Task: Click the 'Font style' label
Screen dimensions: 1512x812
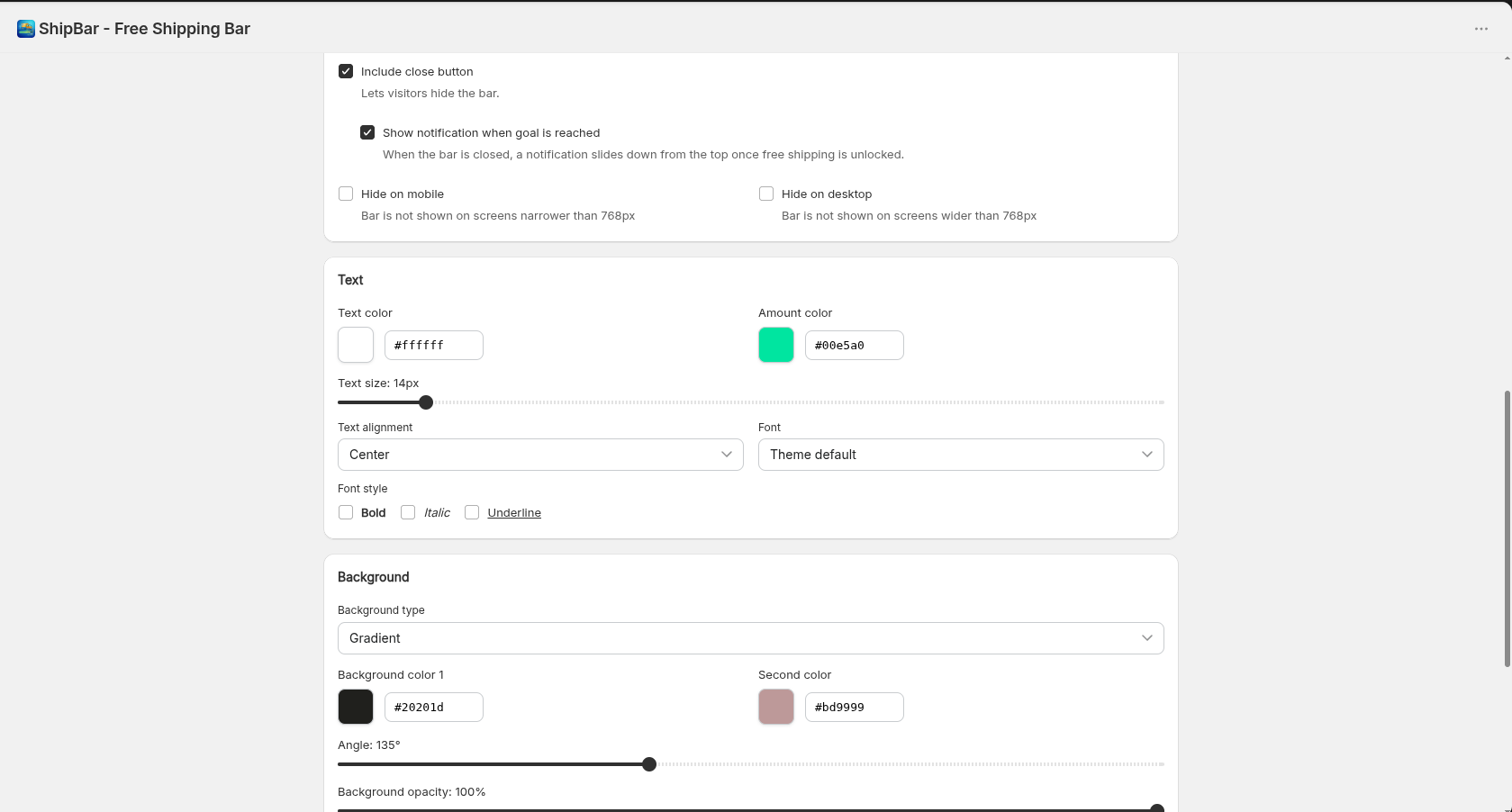Action: pyautogui.click(x=363, y=489)
